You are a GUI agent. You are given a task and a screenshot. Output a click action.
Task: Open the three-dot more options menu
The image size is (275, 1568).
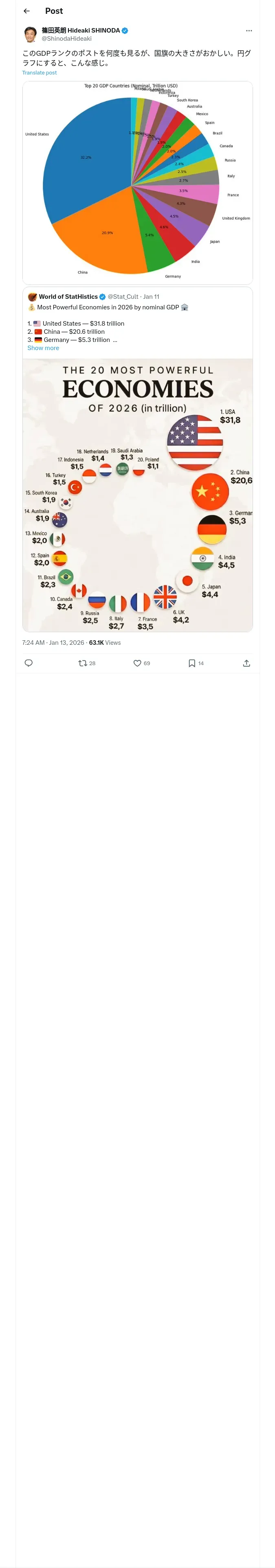coord(249,31)
